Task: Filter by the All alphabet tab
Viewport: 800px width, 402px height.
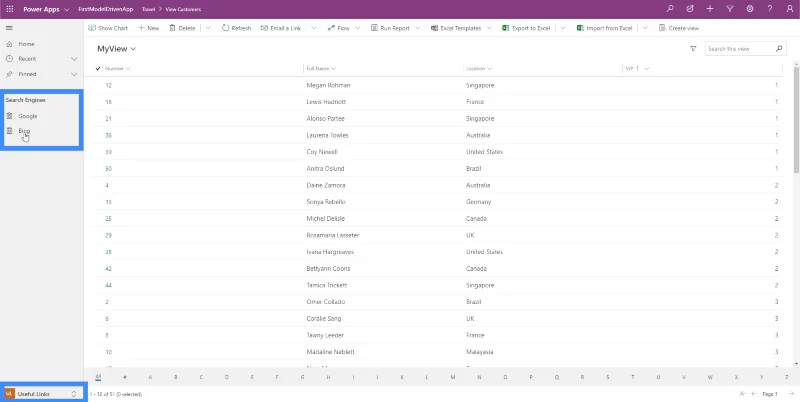Action: click(x=98, y=377)
